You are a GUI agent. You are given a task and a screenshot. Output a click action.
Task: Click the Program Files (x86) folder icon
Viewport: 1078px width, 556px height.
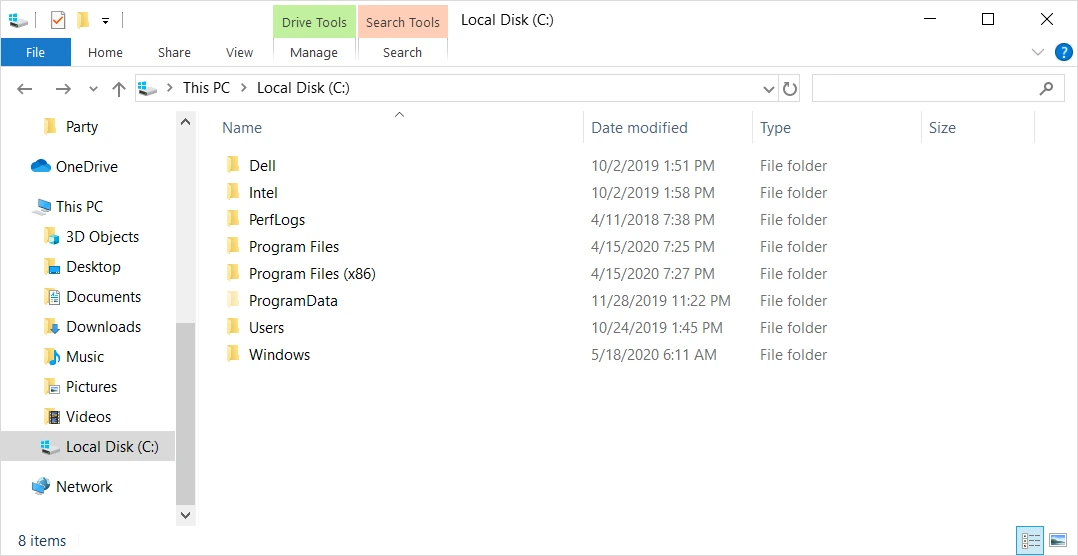(x=233, y=273)
